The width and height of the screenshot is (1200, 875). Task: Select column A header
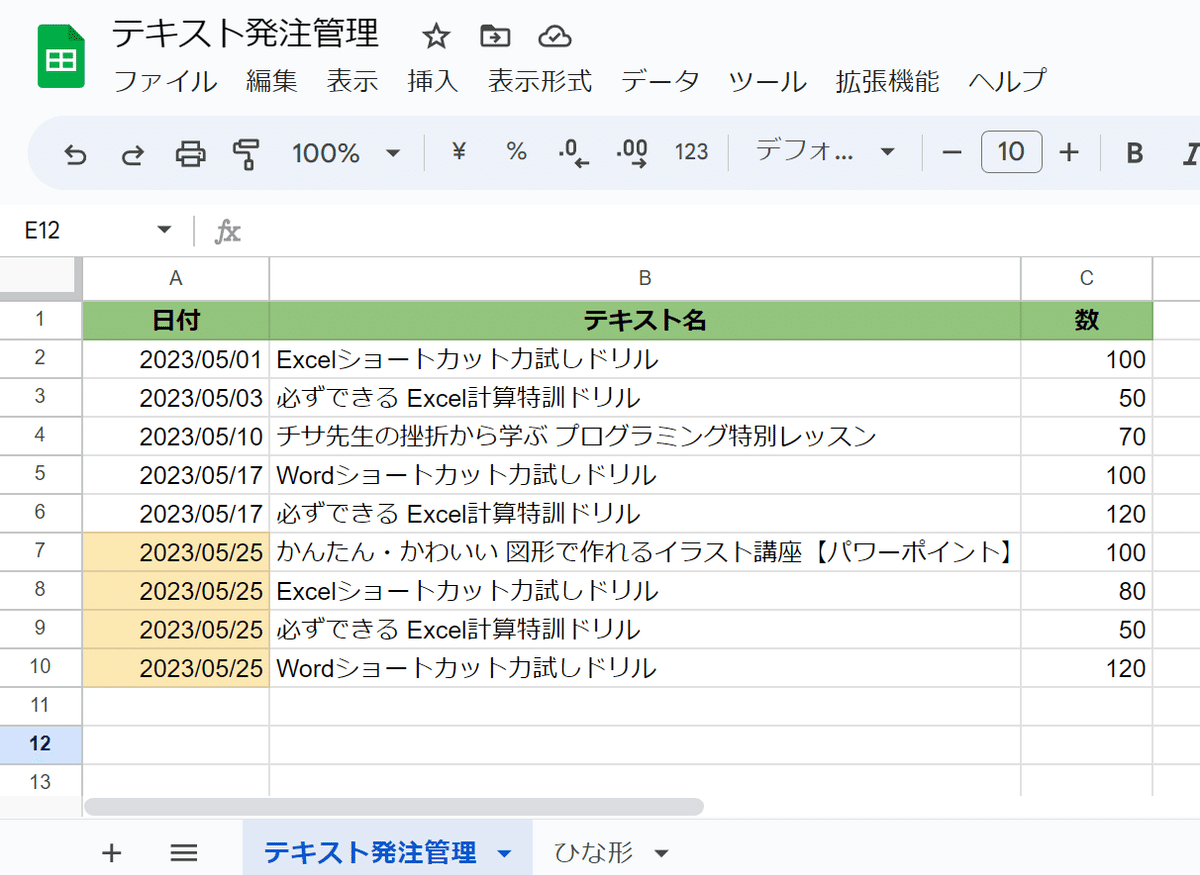coord(176,278)
